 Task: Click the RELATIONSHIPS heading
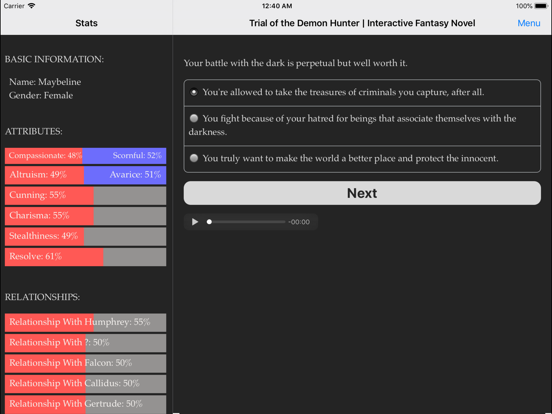coord(42,297)
